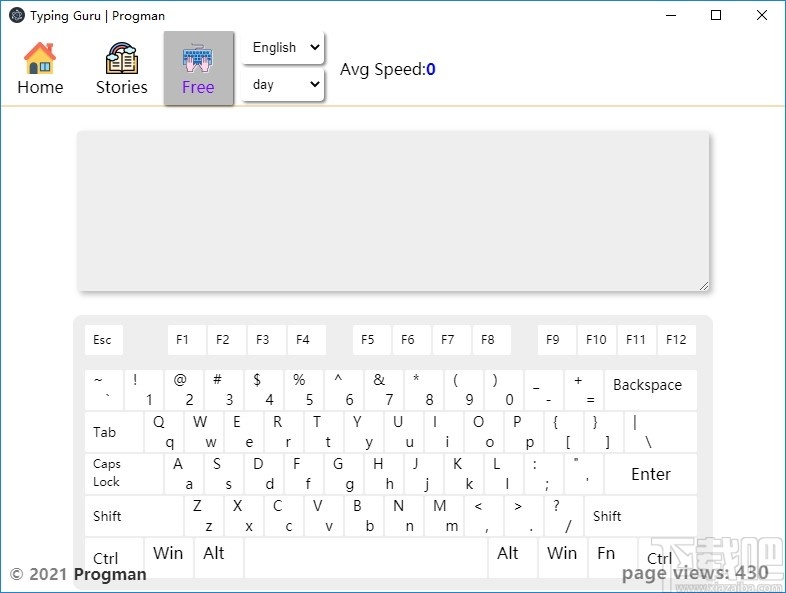Open the day theme dropdown
This screenshot has height=593, width=786.
coord(283,85)
